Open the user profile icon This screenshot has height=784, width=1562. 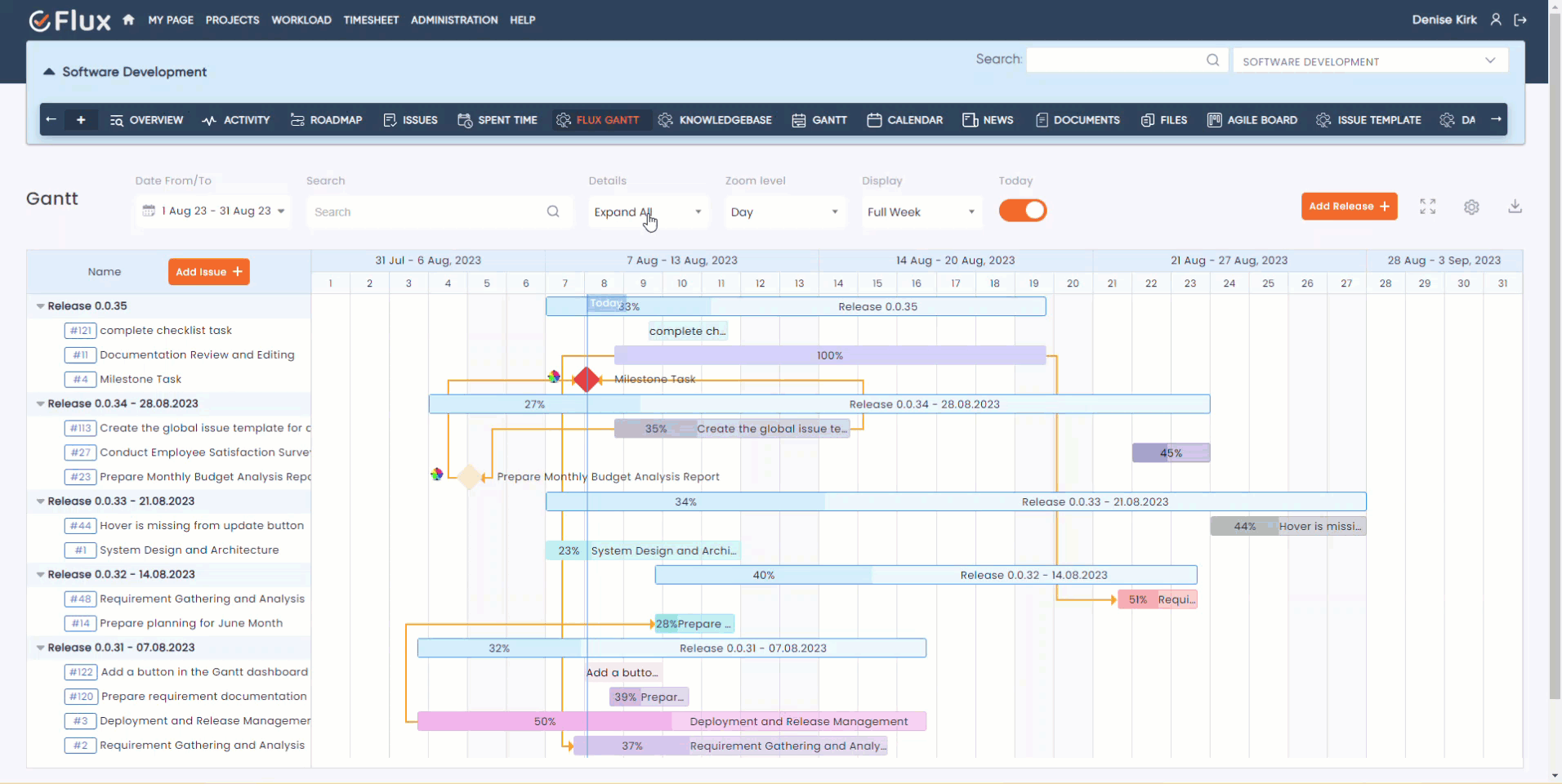point(1496,20)
